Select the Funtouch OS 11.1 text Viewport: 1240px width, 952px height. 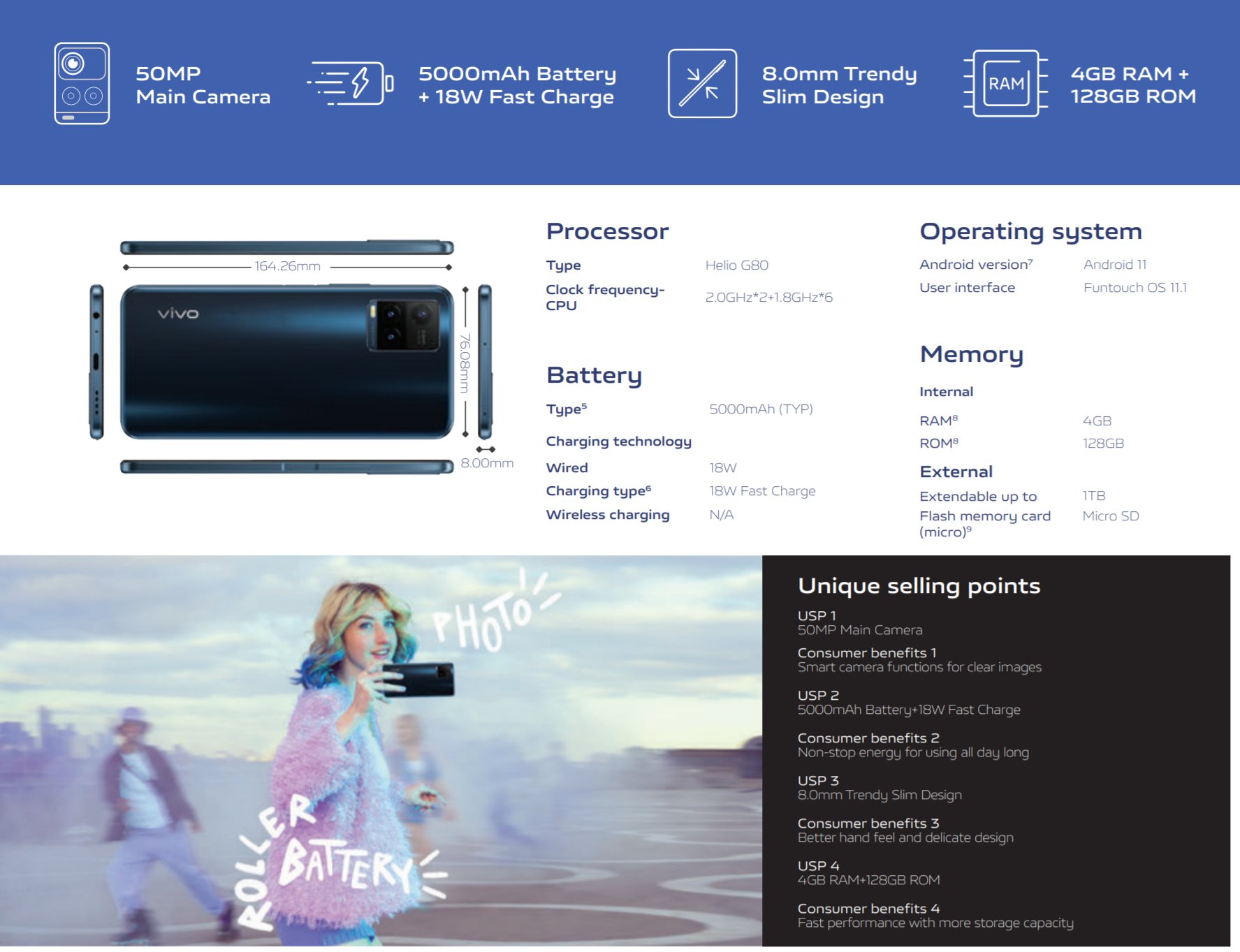[x=1135, y=288]
